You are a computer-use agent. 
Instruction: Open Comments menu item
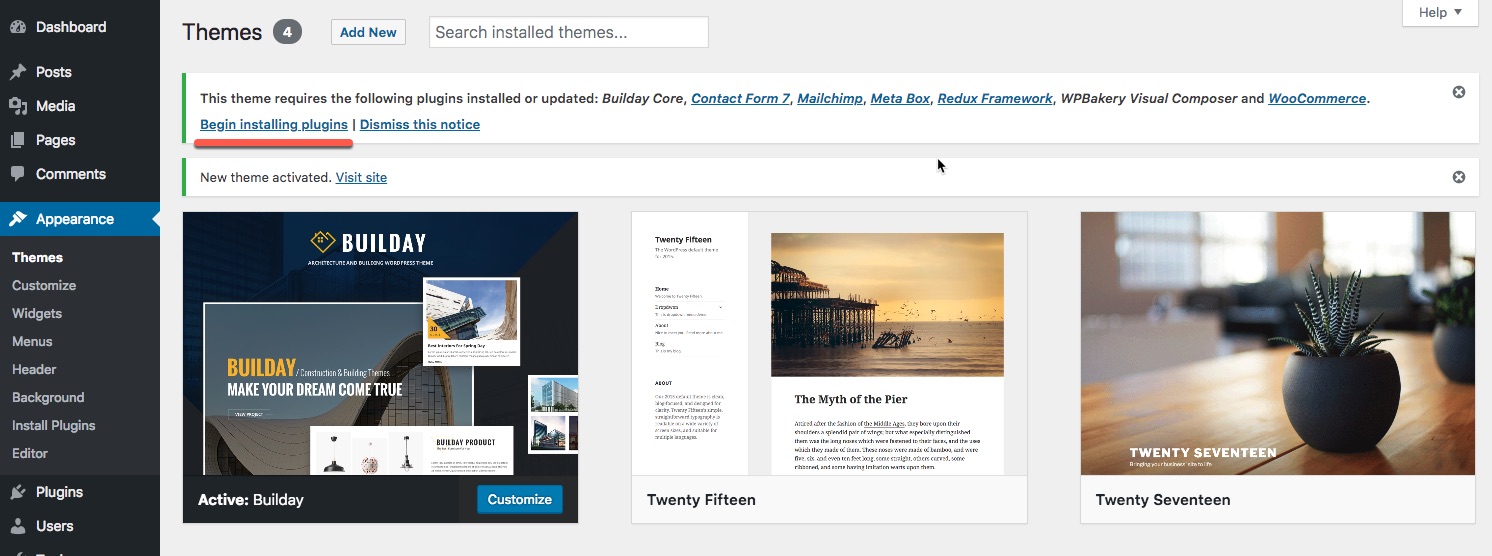pyautogui.click(x=80, y=174)
